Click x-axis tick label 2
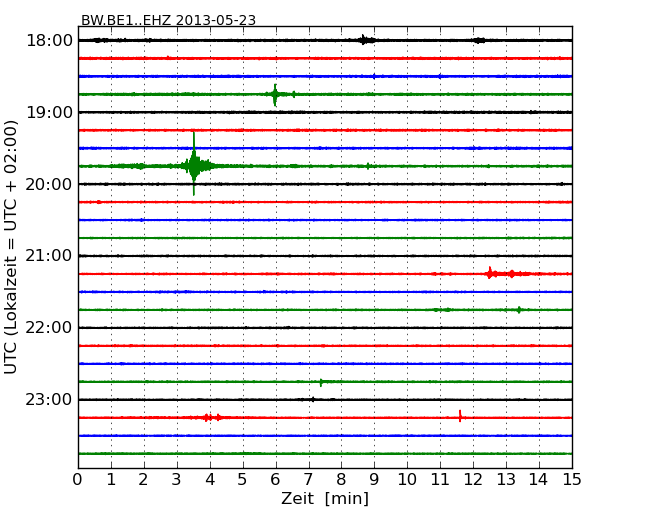This screenshot has width=650, height=520. (143, 480)
